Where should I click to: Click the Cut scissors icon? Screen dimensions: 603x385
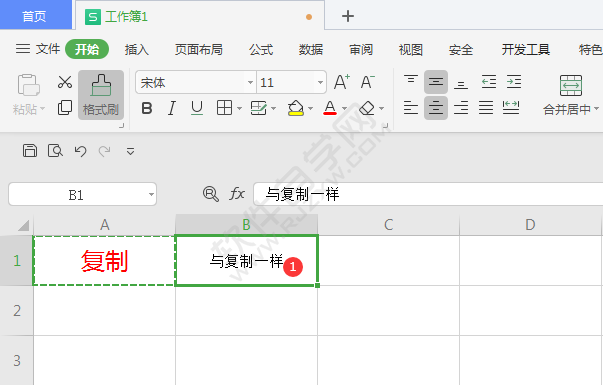pyautogui.click(x=65, y=82)
